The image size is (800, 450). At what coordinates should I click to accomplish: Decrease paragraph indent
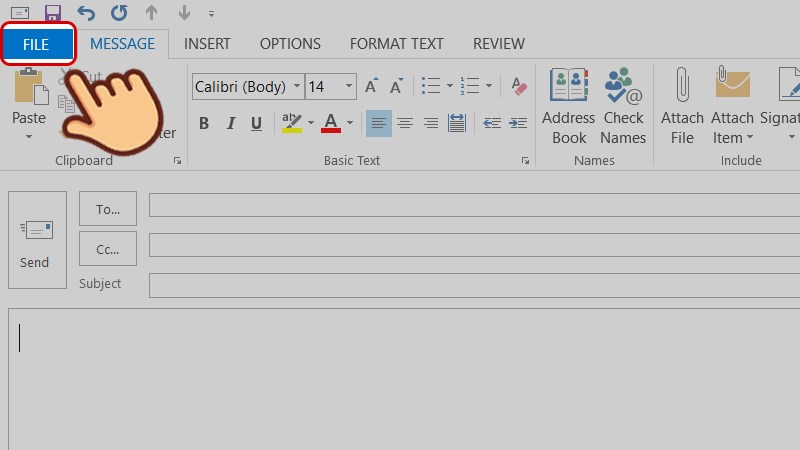tap(492, 123)
